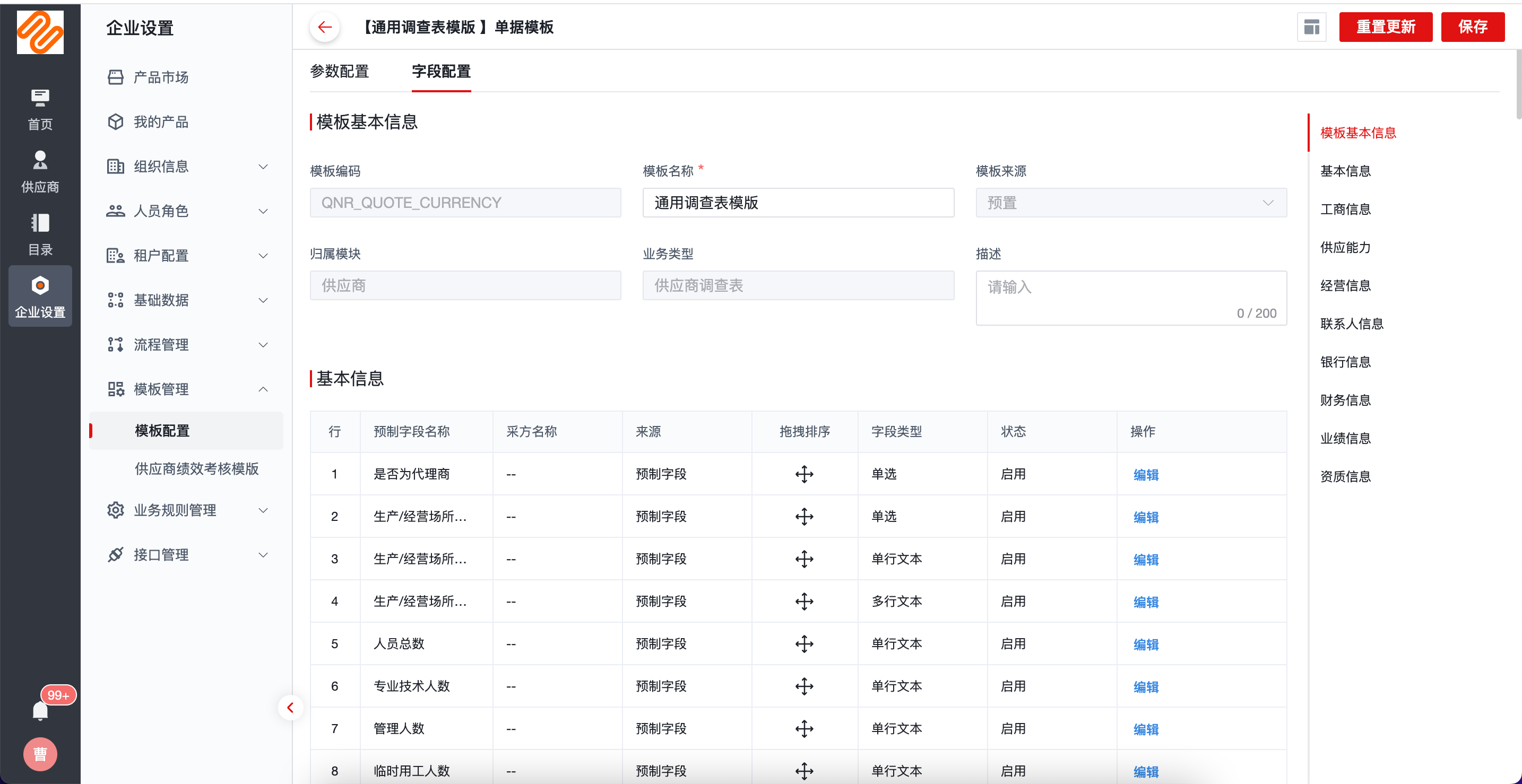
Task: Collapse sidebar with red chevron handle
Action: (x=290, y=707)
